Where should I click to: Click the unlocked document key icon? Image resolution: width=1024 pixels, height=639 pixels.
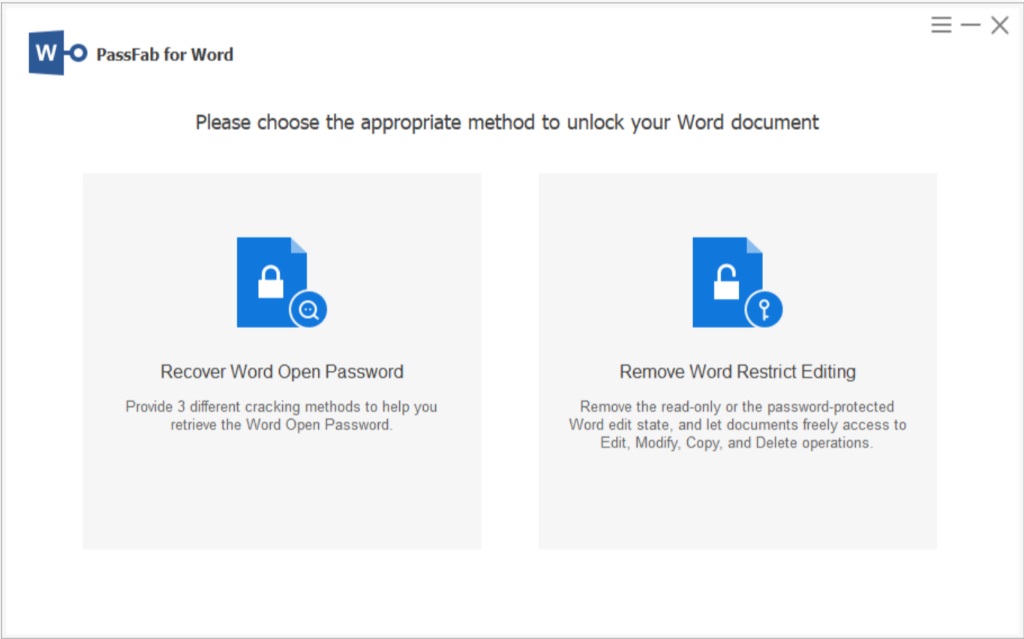tap(737, 282)
